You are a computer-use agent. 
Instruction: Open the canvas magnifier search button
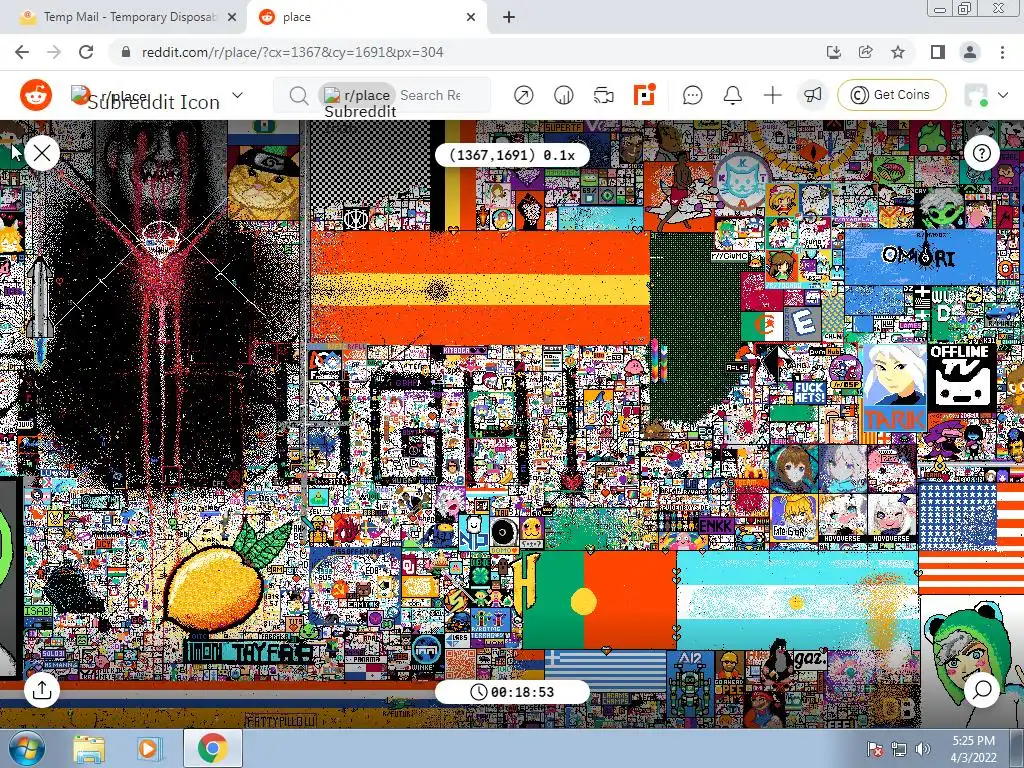[x=982, y=690]
